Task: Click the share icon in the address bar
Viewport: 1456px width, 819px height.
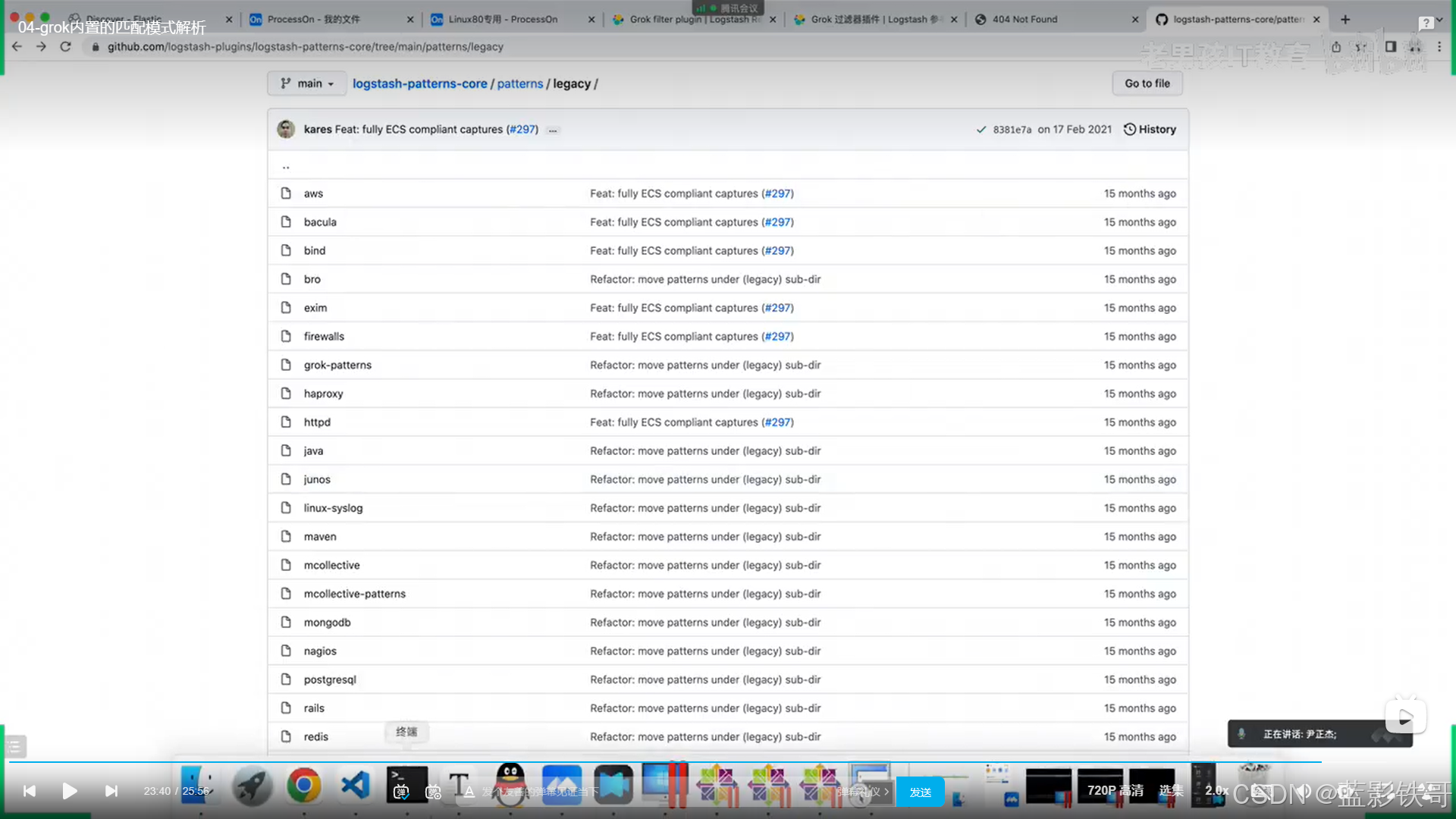Action: (1336, 47)
